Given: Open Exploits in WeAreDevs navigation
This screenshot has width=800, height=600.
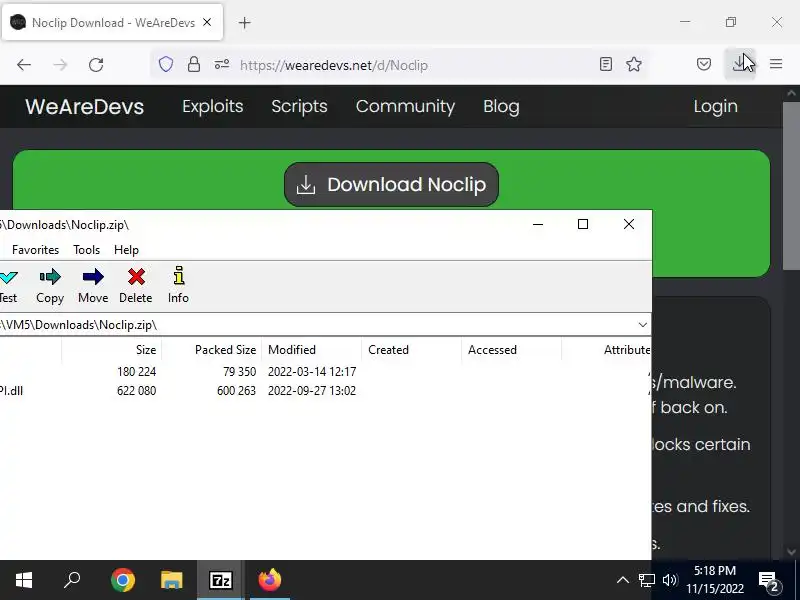Looking at the screenshot, I should click(x=213, y=106).
